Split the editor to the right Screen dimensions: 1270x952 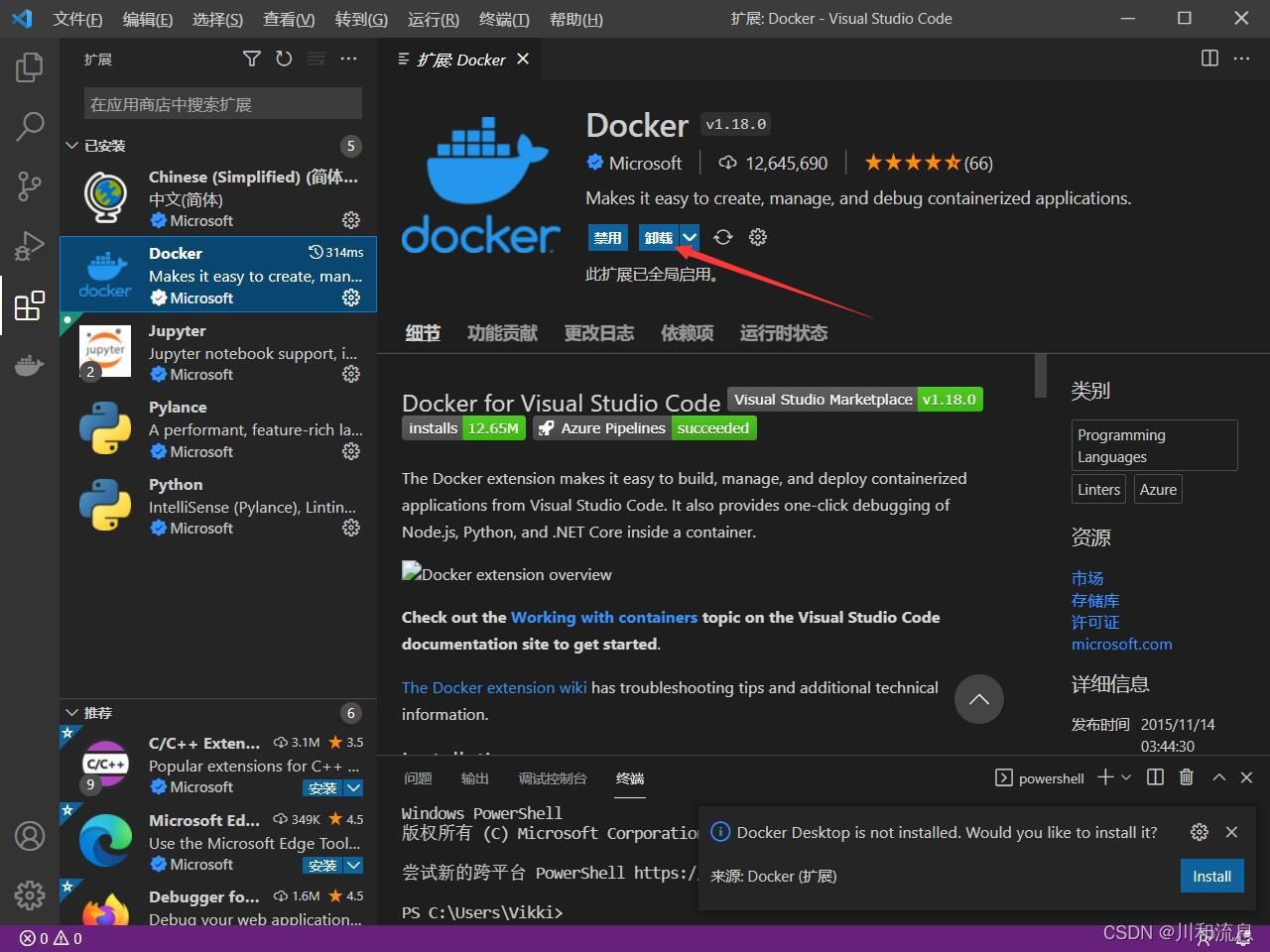coord(1209,59)
